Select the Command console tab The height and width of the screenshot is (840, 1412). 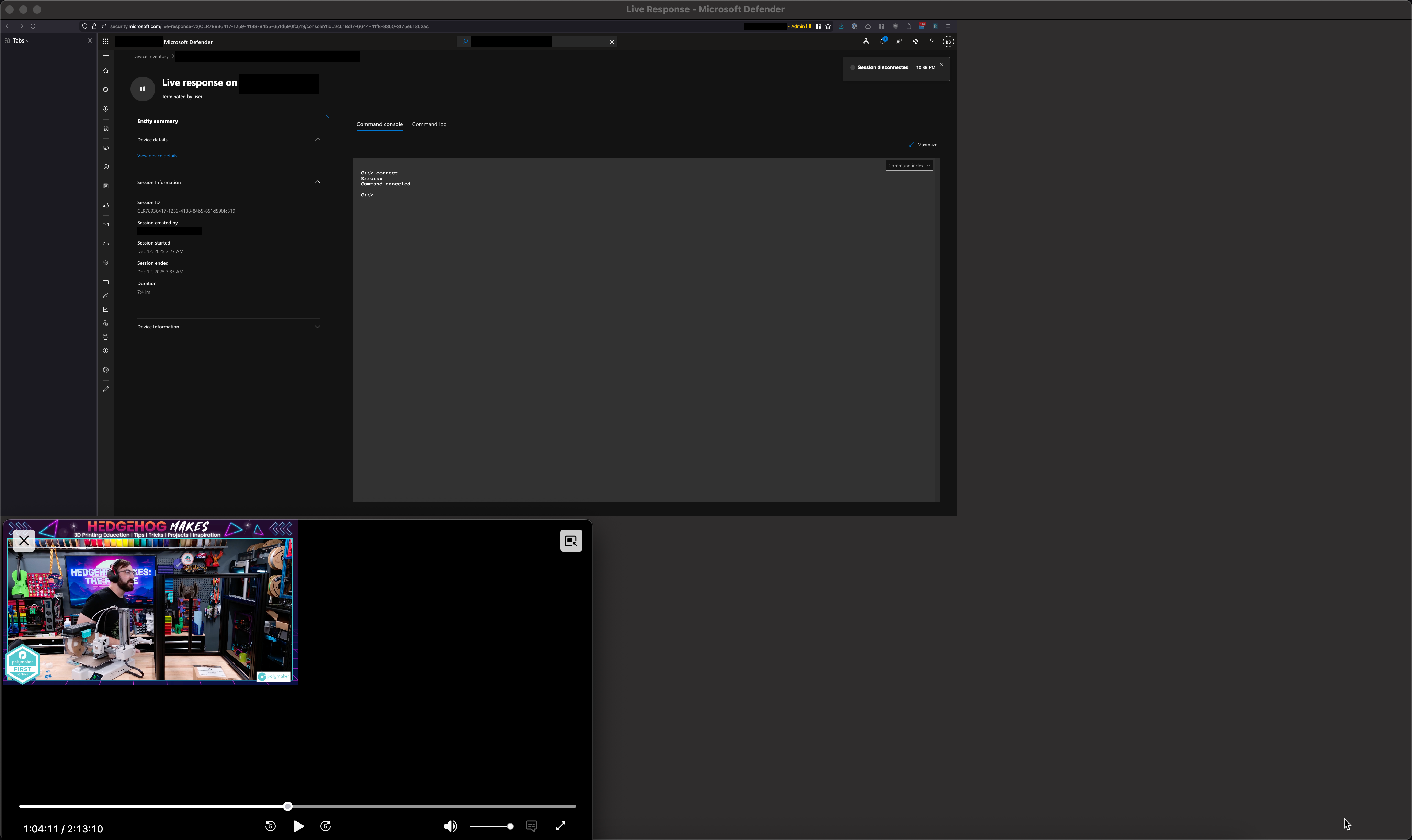[x=379, y=125]
